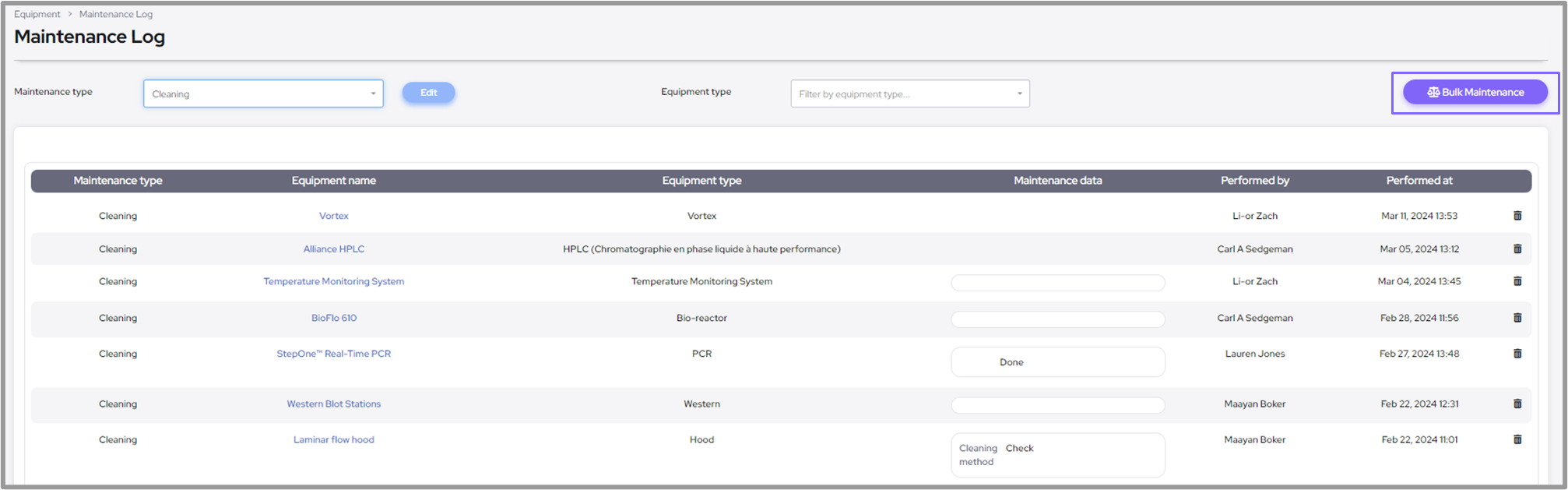This screenshot has width=1568, height=490.
Task: Click the Performed at column header
Action: tap(1419, 181)
